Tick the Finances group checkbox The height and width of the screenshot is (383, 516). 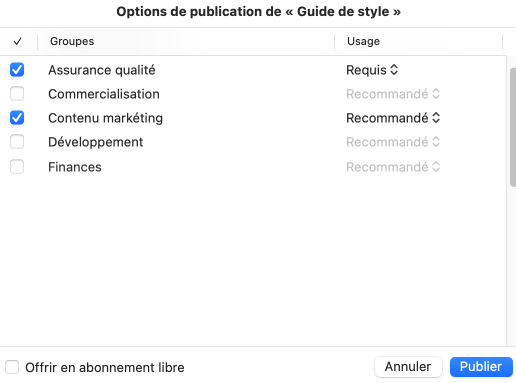[x=17, y=167]
